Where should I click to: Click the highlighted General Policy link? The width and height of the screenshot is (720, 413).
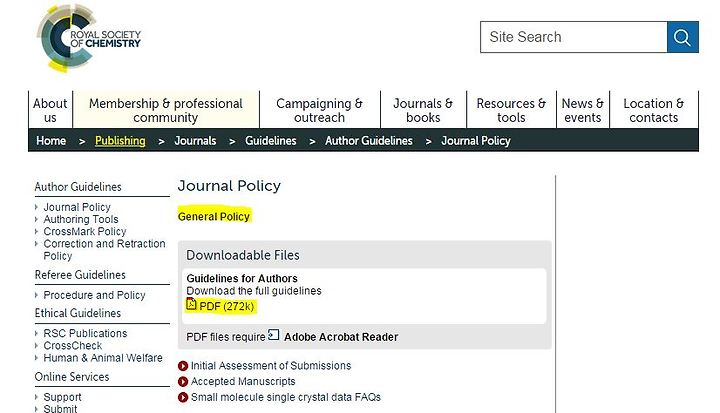(x=214, y=216)
